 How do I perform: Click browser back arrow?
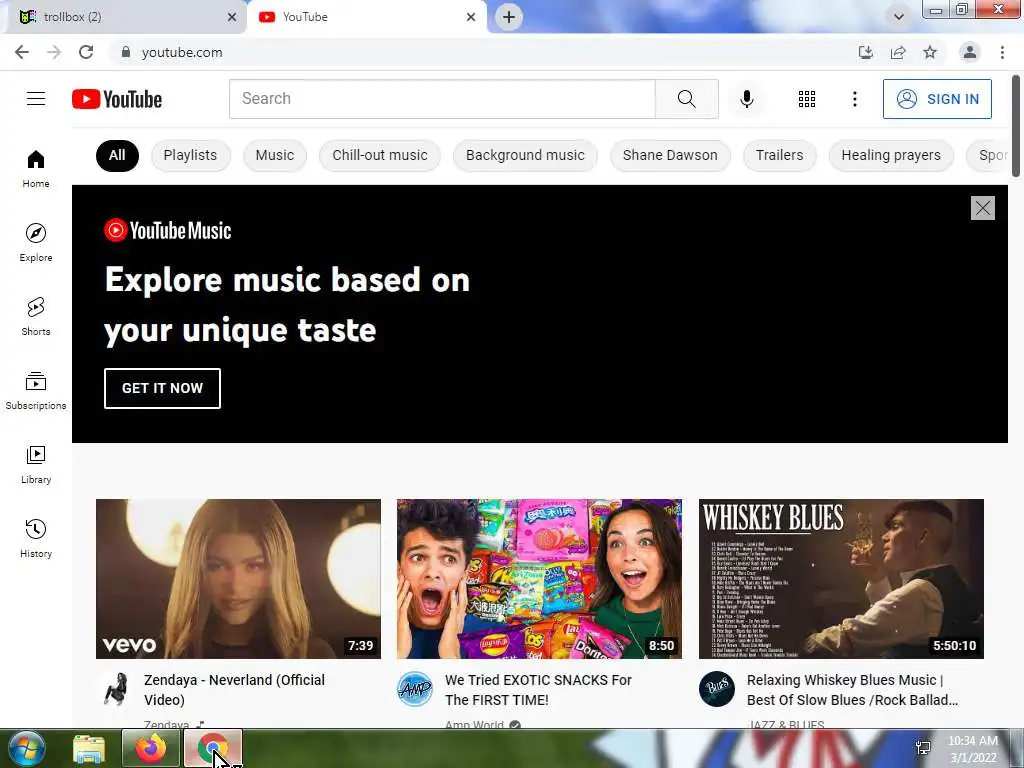click(22, 52)
